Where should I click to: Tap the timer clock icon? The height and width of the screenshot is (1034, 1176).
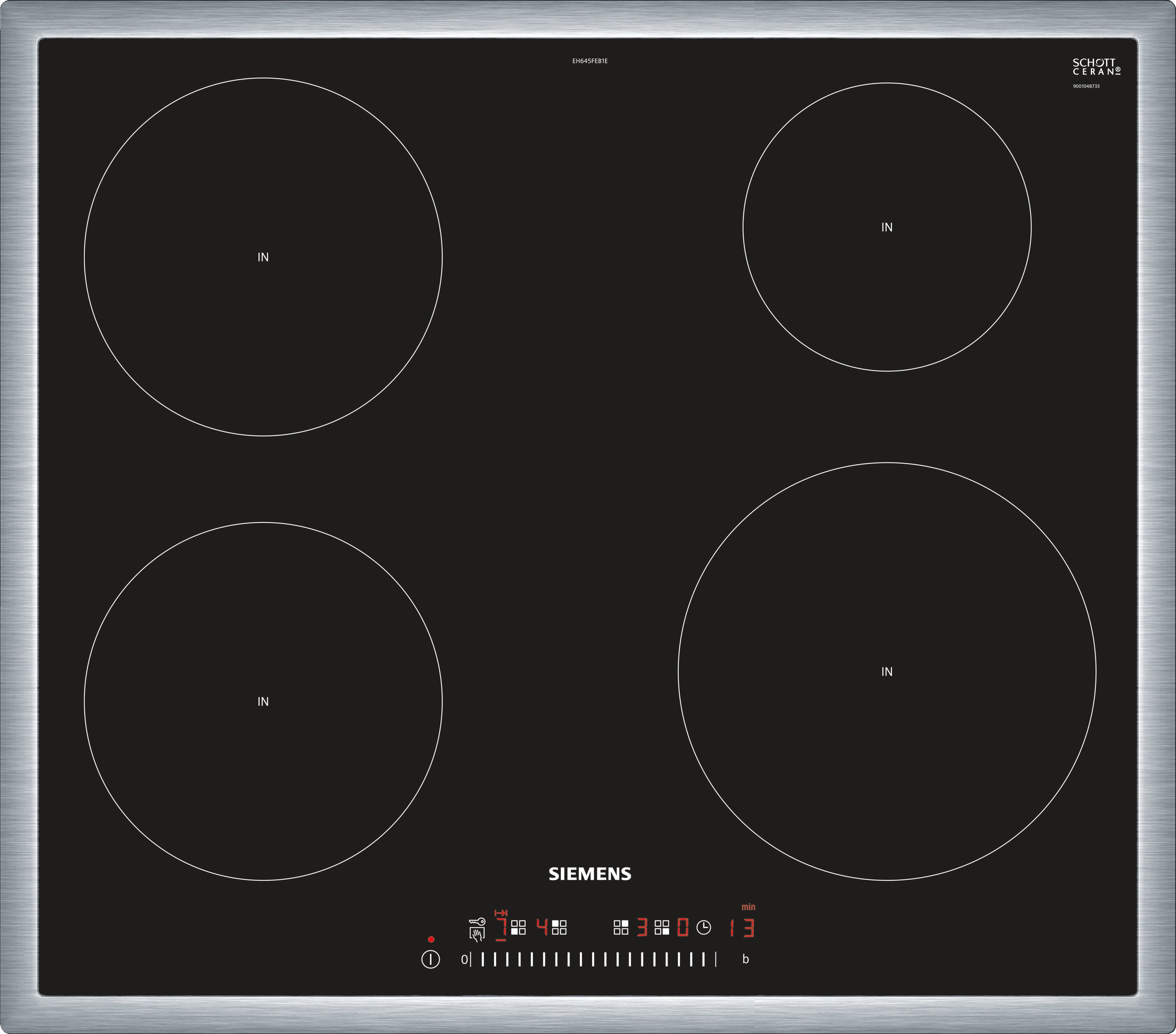(x=704, y=927)
